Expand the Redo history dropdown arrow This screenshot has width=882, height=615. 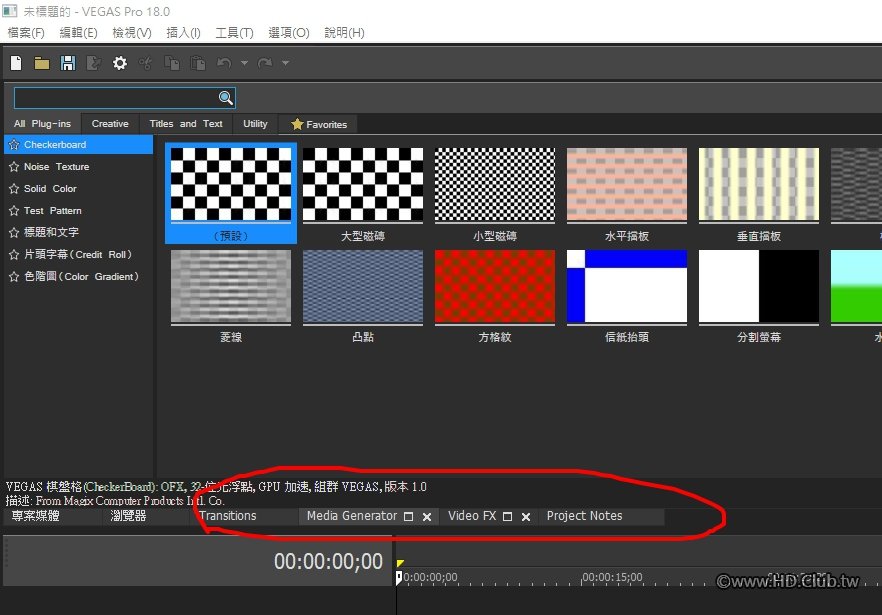pos(285,63)
